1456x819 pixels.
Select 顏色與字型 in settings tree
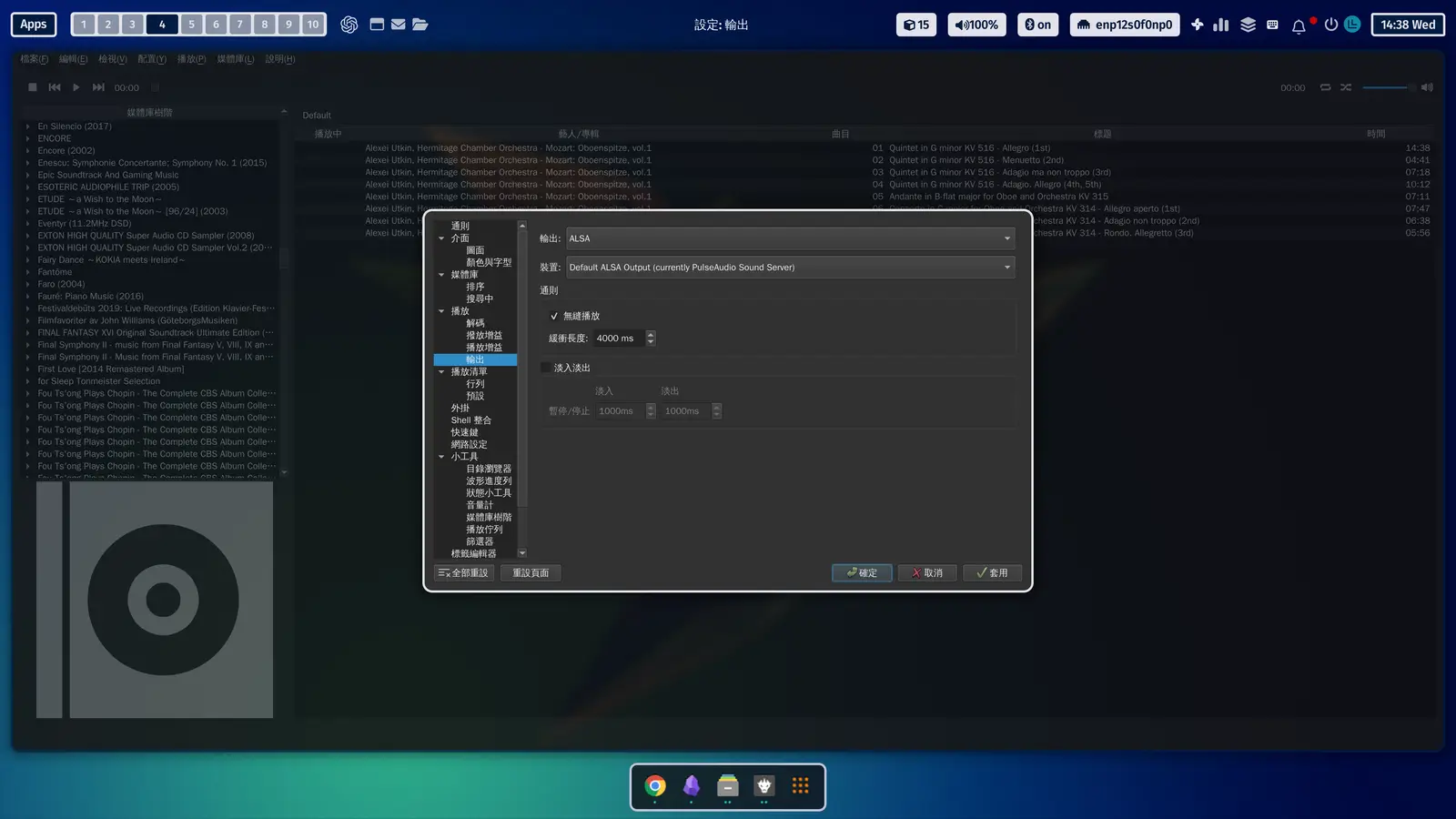click(x=489, y=262)
